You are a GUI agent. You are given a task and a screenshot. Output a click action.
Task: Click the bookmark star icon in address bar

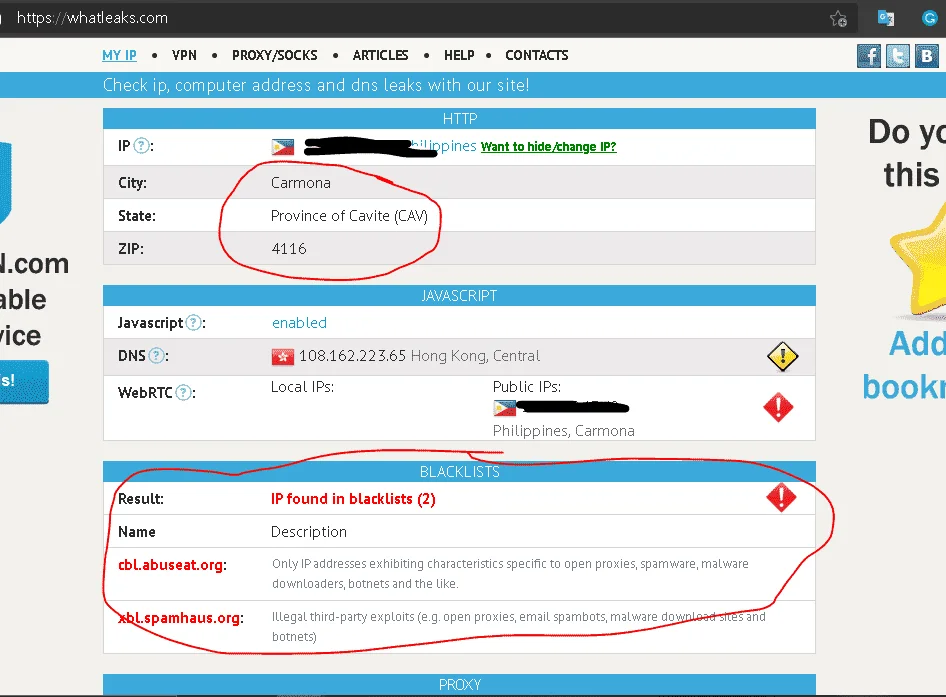[838, 19]
